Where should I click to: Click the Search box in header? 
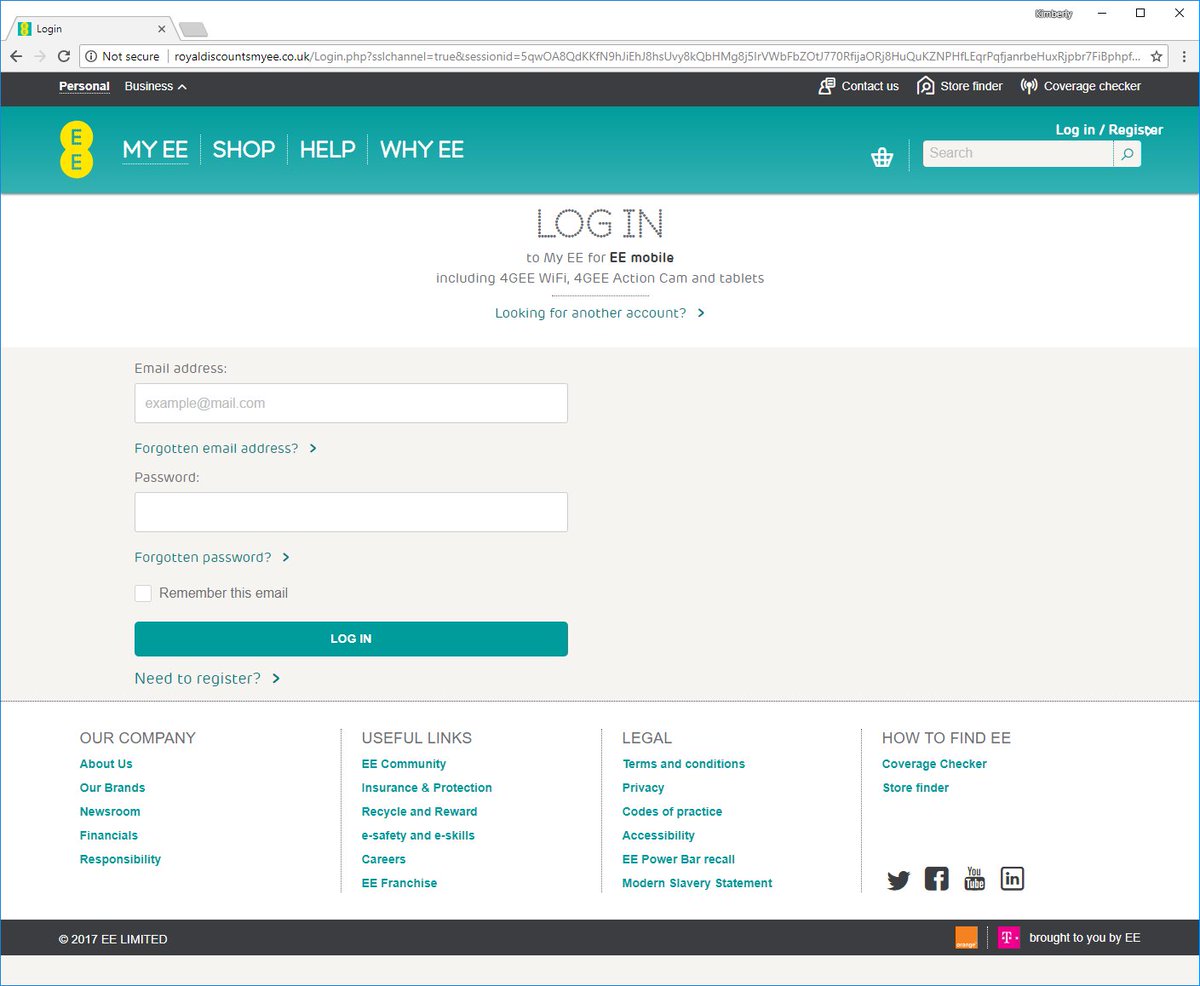pos(1017,153)
